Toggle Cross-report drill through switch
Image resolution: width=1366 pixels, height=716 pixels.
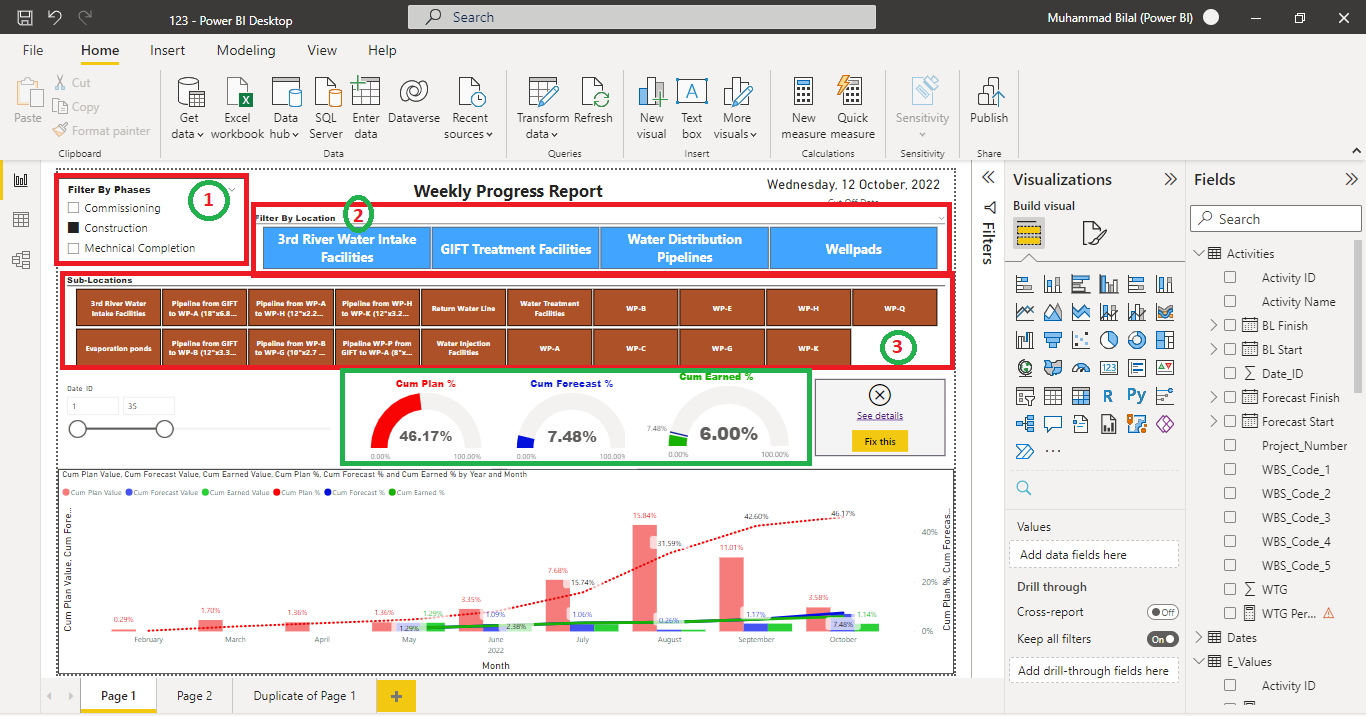[x=1162, y=612]
